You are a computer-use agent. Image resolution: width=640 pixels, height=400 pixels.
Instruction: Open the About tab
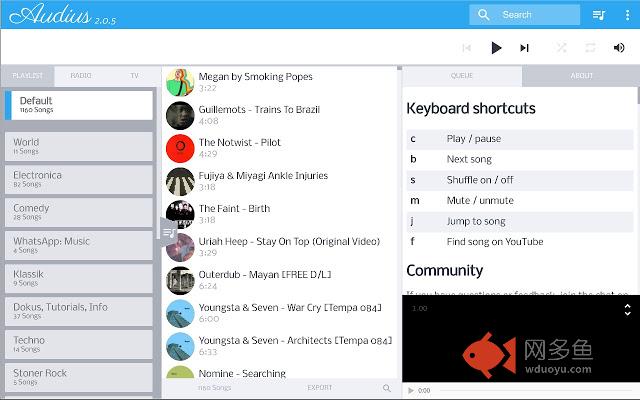tap(581, 76)
